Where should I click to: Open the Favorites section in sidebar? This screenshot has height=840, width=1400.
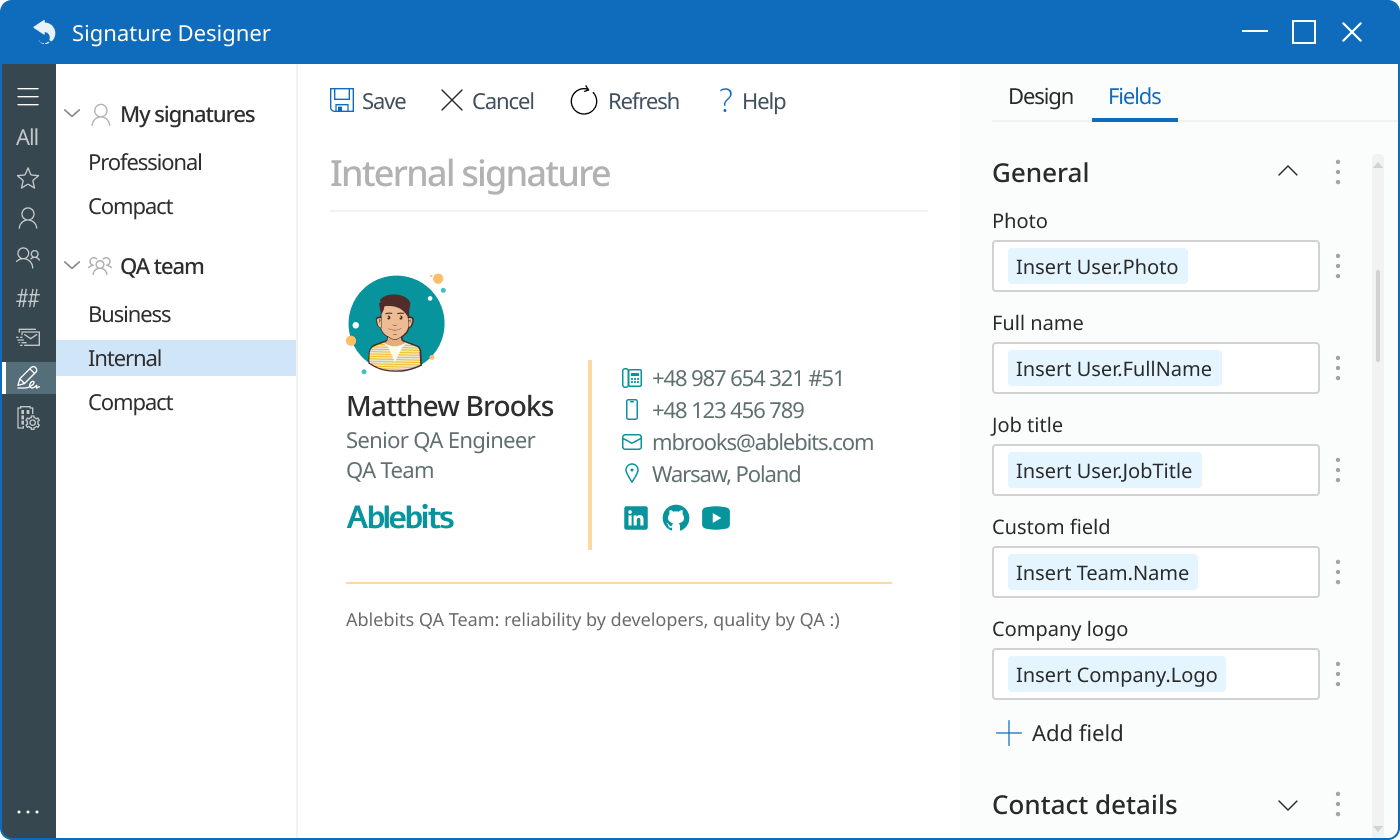pyautogui.click(x=28, y=177)
